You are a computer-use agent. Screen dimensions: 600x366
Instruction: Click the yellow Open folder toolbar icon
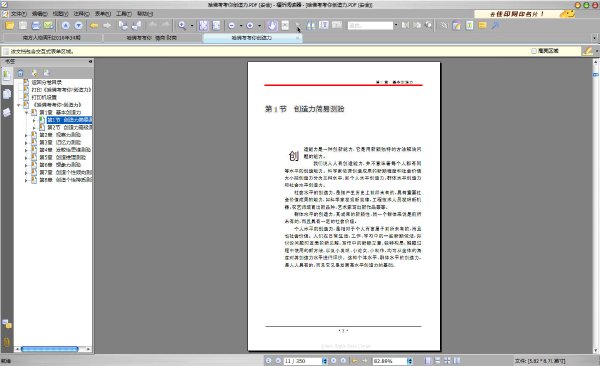(x=10, y=26)
